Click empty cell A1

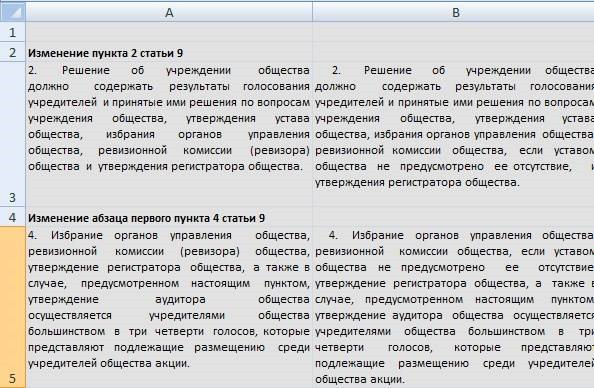[169, 32]
